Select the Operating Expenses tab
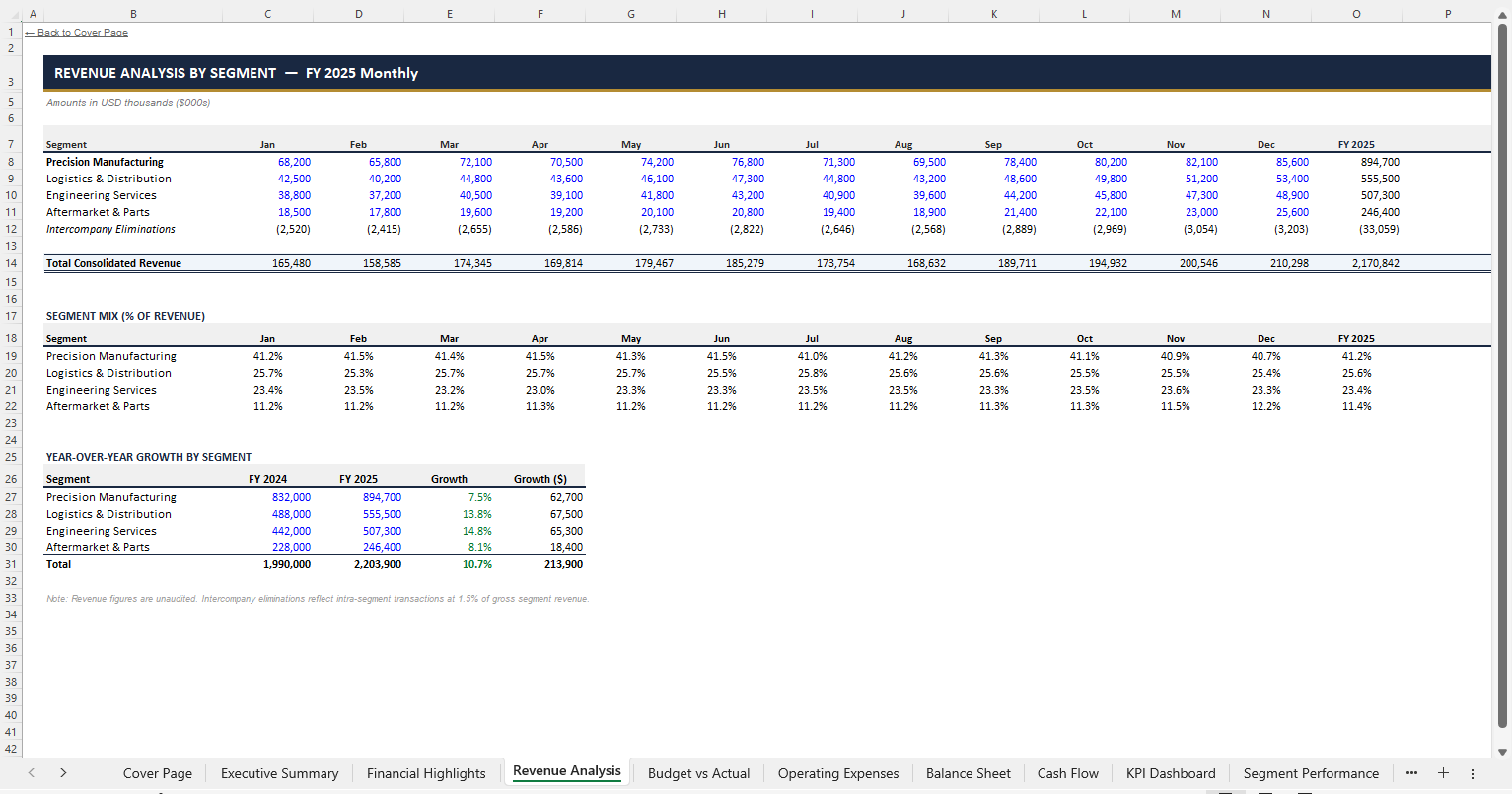The height and width of the screenshot is (794, 1512). click(x=838, y=773)
